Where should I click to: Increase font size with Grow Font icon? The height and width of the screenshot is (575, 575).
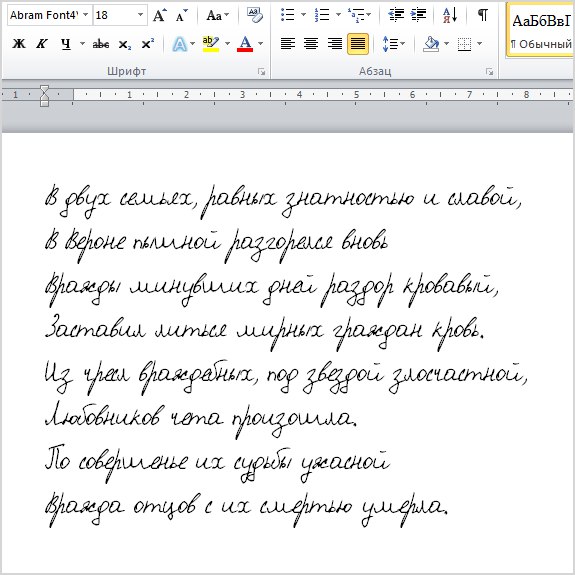159,15
